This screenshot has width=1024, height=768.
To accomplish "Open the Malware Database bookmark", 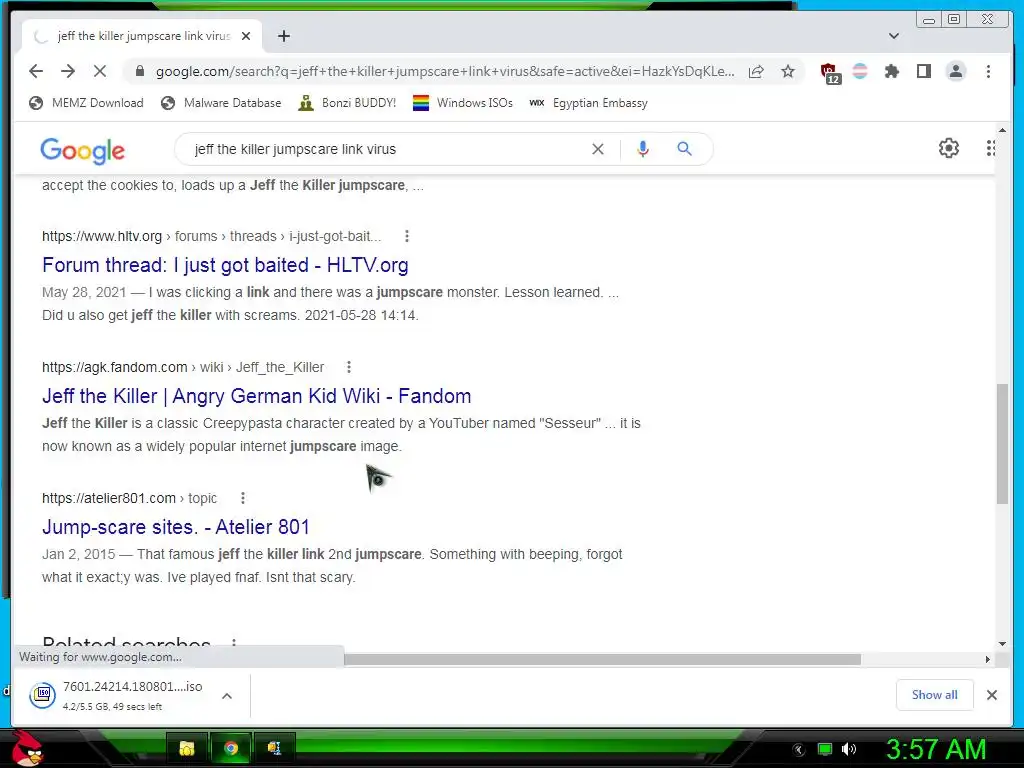I will 221,103.
